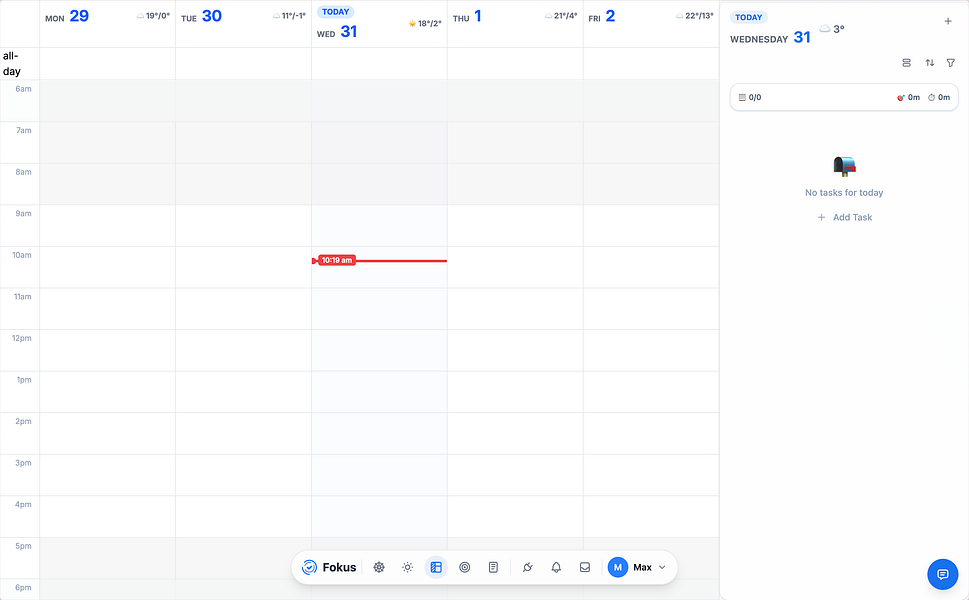Click the Fokus logo in dock
Viewport: 969px width, 600px height.
[329, 567]
